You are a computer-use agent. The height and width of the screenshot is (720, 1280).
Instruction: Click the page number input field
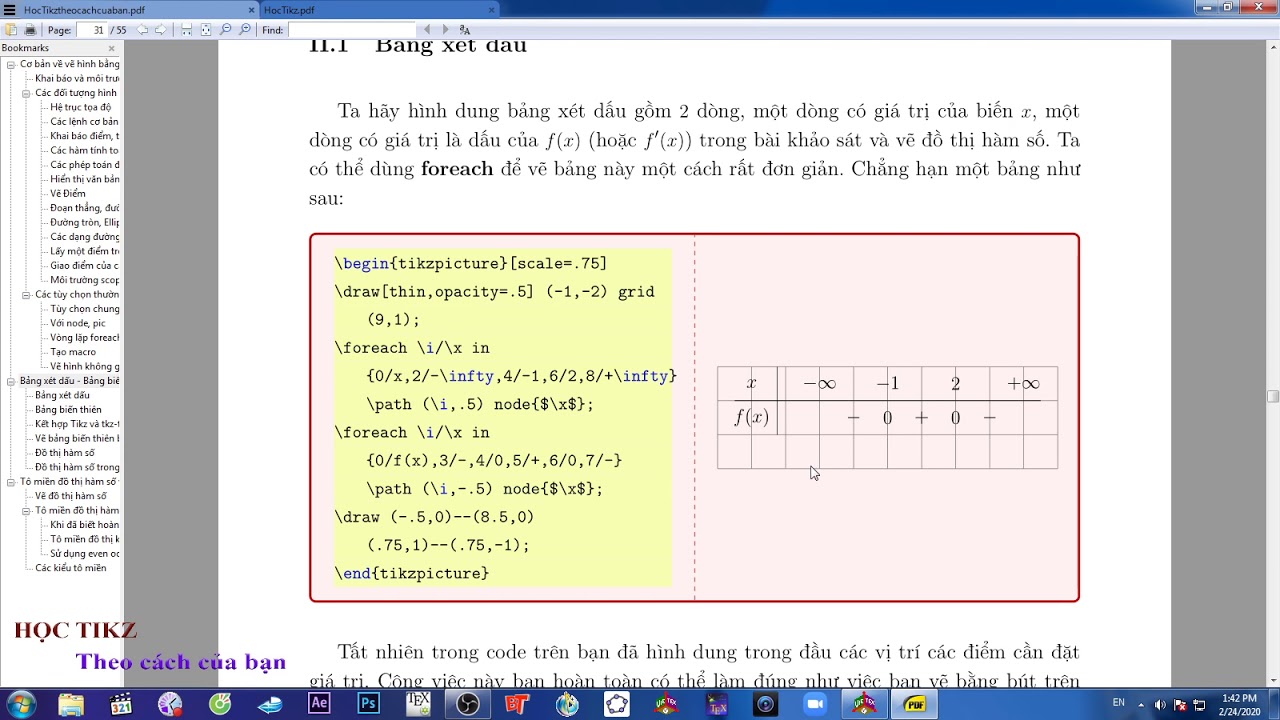[92, 30]
